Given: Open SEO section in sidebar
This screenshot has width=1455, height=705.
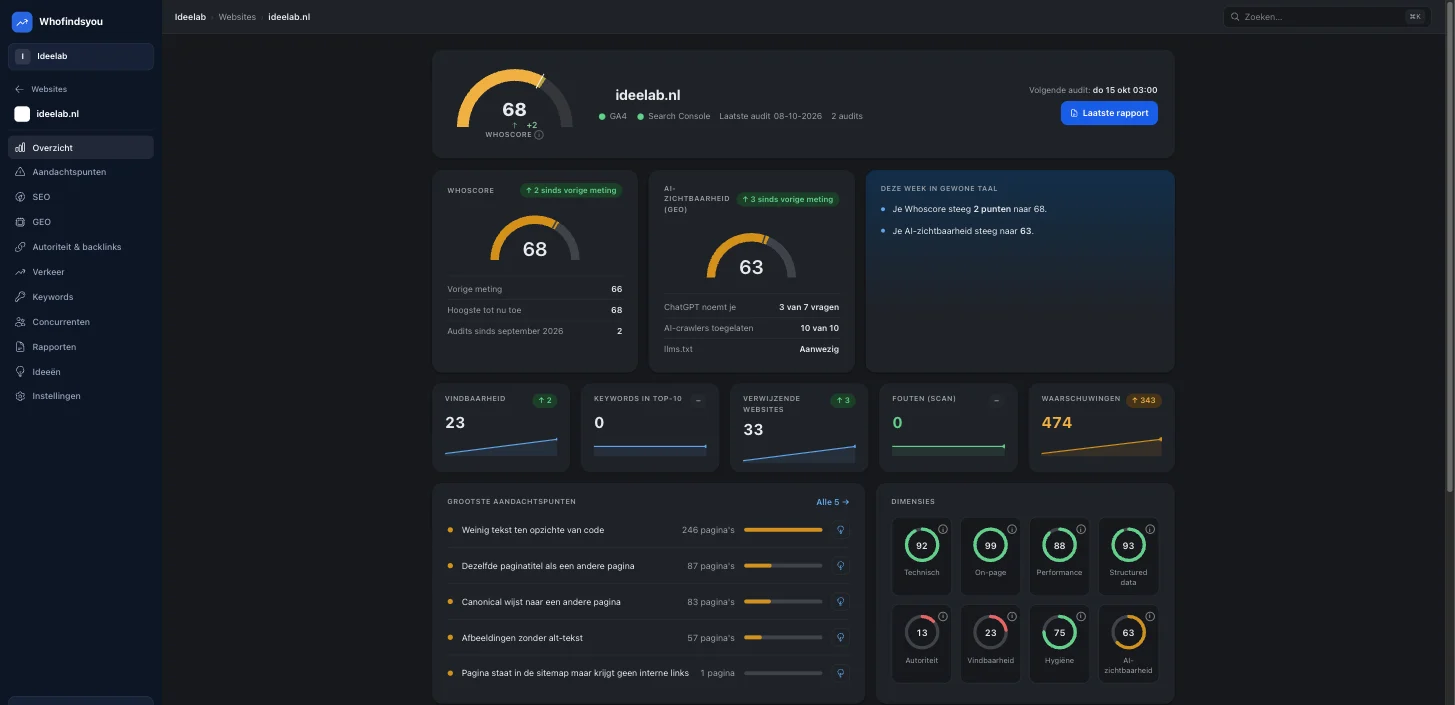Looking at the screenshot, I should [x=81, y=197].
